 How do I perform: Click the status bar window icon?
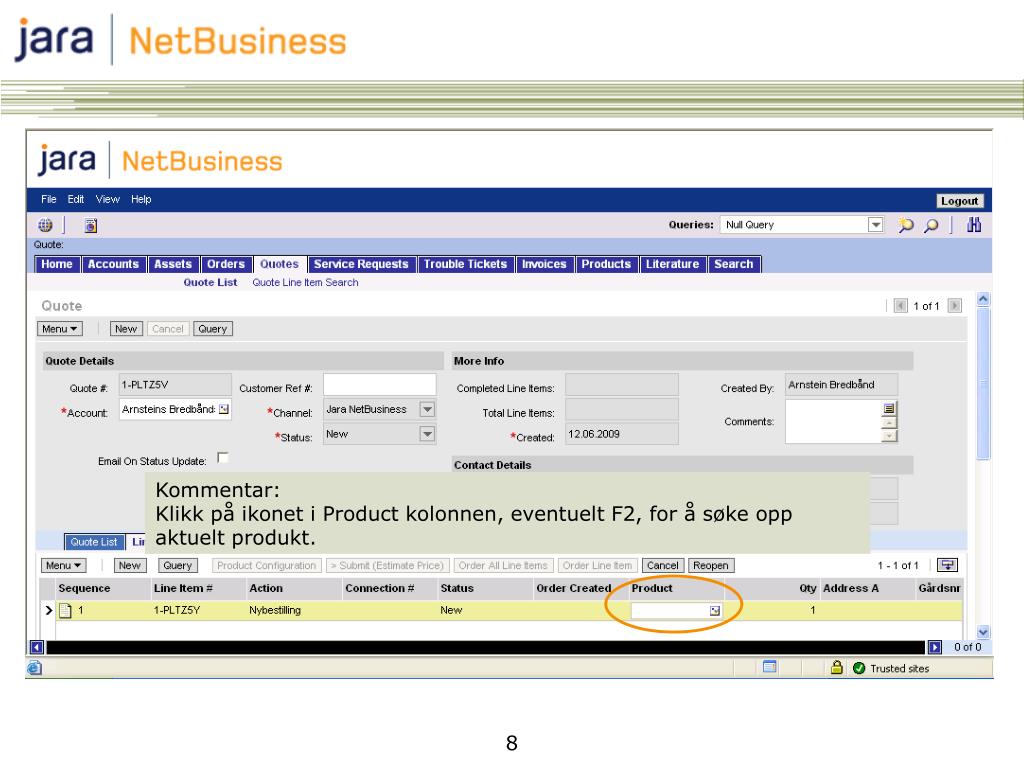[770, 667]
